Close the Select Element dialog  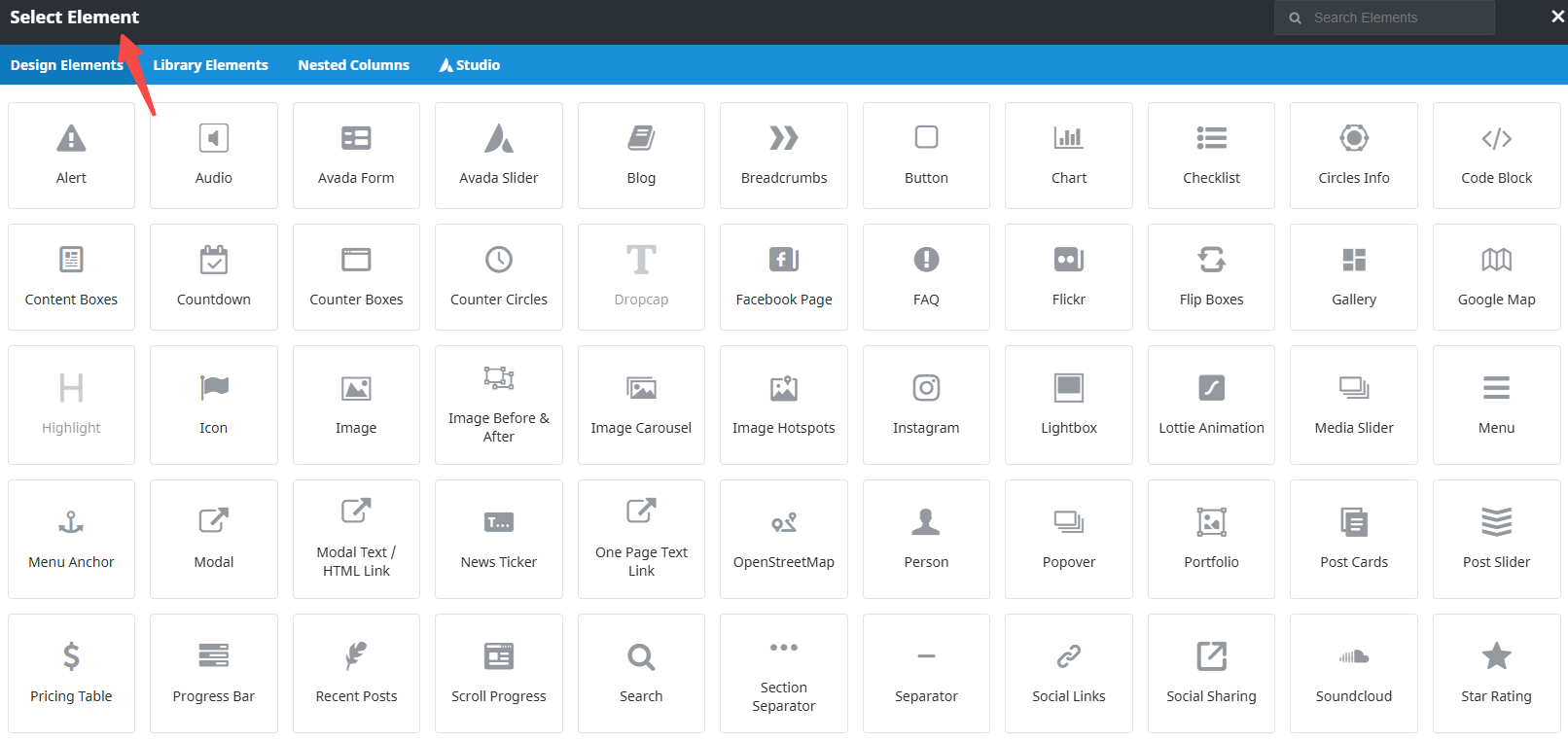pyautogui.click(x=1556, y=17)
